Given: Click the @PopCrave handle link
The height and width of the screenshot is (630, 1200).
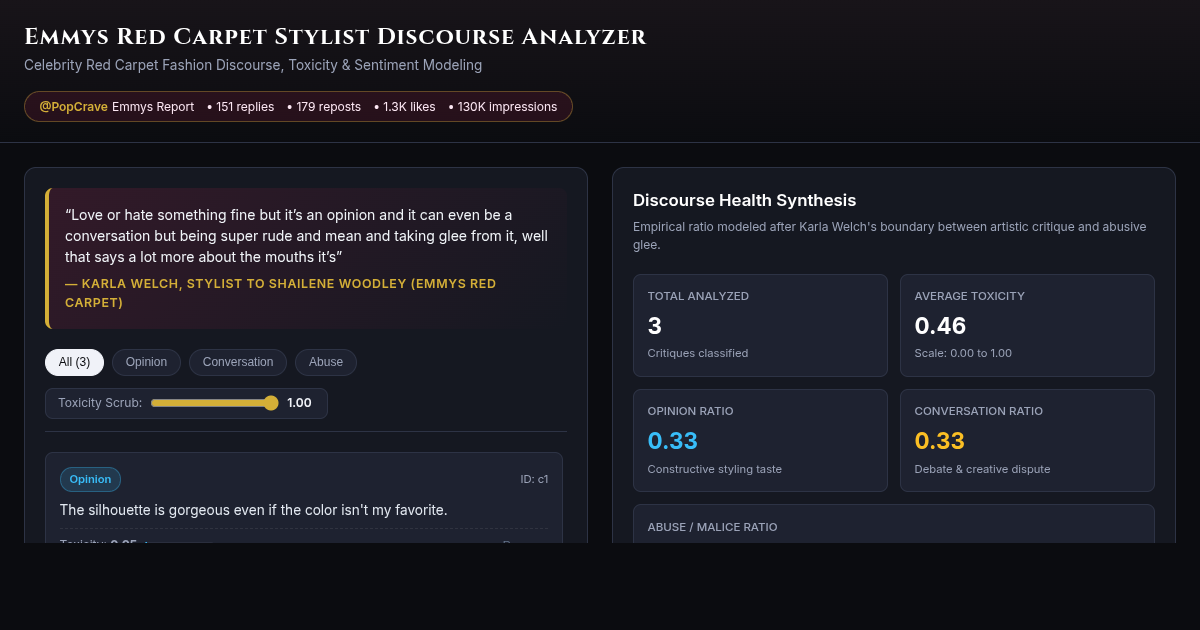Looking at the screenshot, I should tap(74, 107).
